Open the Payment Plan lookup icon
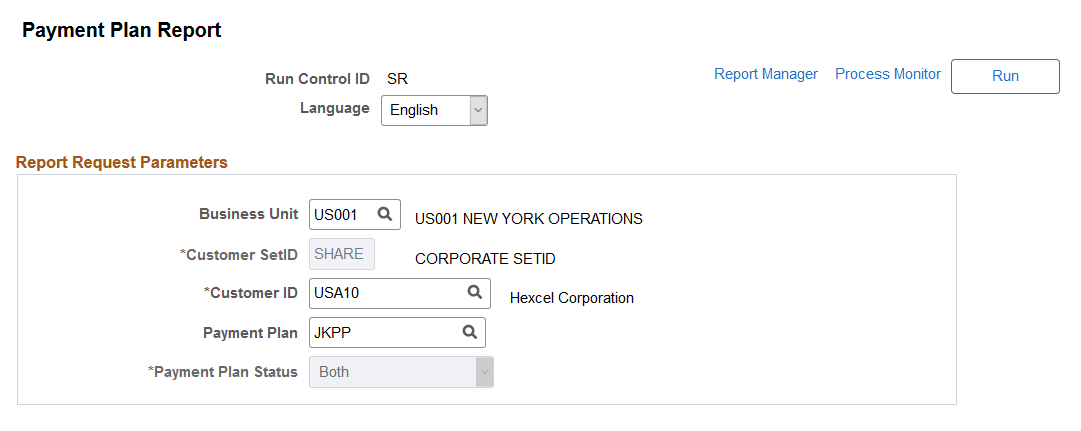This screenshot has width=1081, height=431. [x=469, y=332]
